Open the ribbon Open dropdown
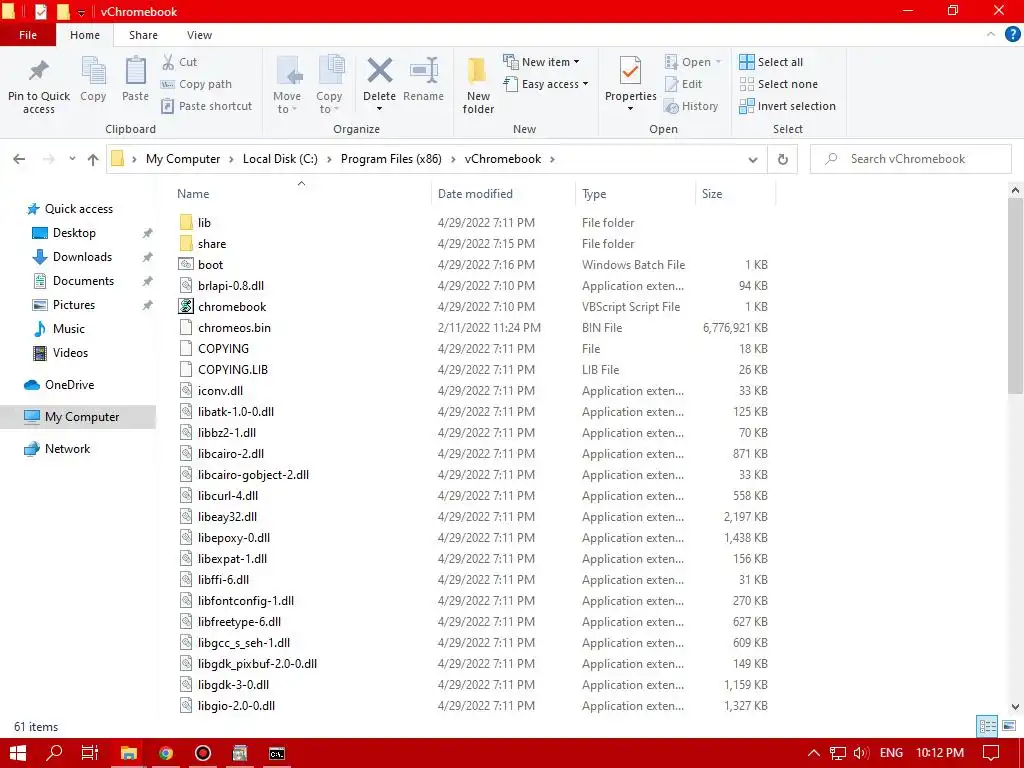 point(718,62)
